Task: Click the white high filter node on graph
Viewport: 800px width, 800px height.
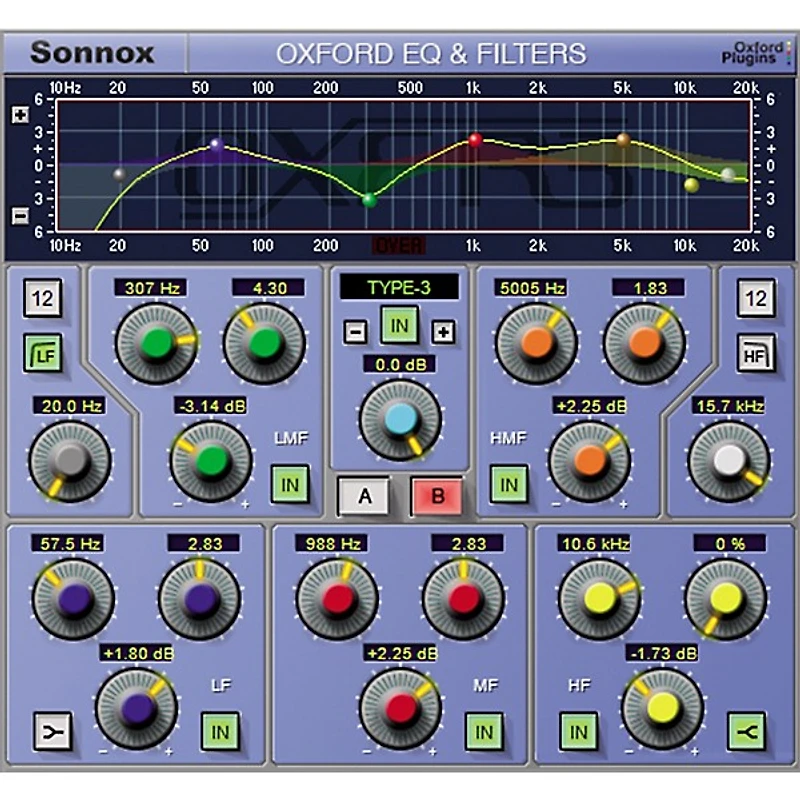Action: click(729, 174)
